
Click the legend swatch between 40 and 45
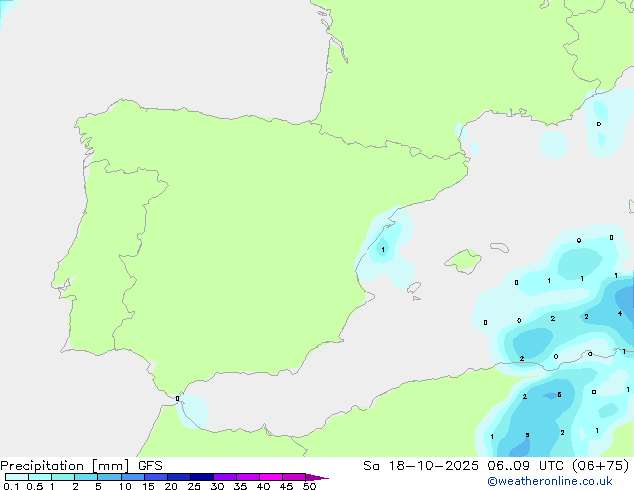coord(271,477)
